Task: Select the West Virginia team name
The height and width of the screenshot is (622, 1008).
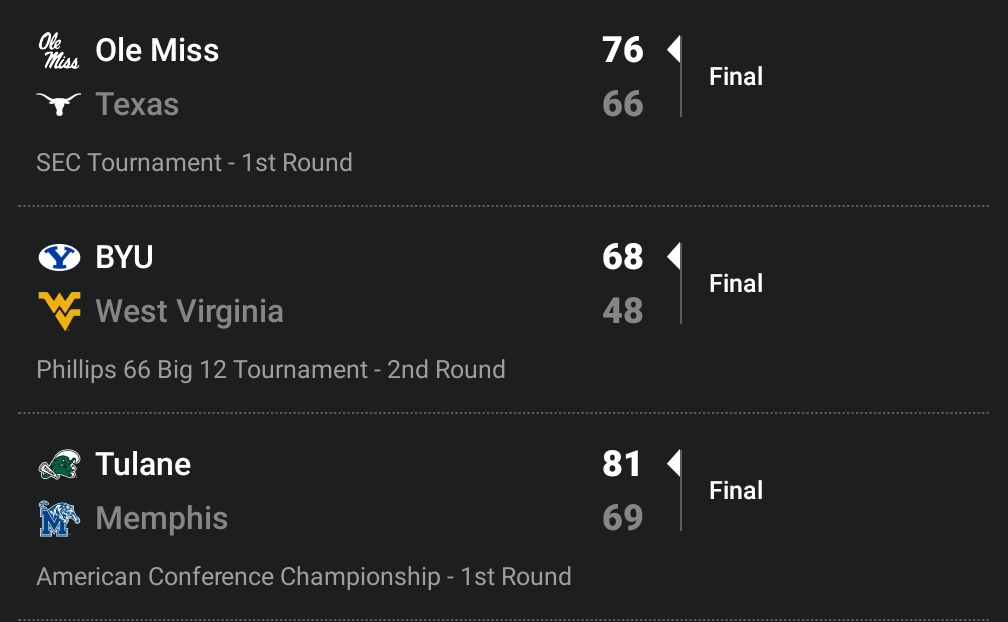Action: coord(189,311)
